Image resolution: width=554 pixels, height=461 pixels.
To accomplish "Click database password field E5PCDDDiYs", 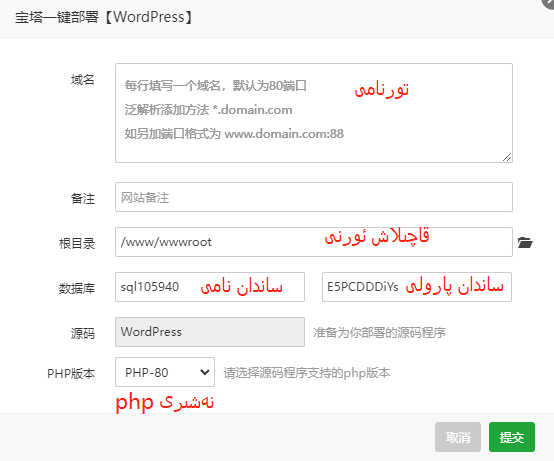I will pyautogui.click(x=417, y=287).
